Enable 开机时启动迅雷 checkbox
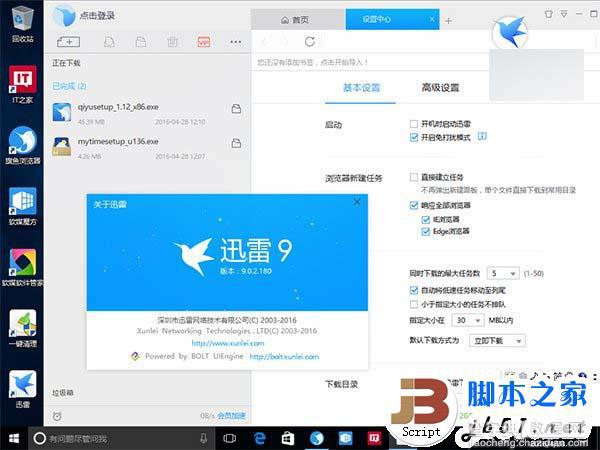The height and width of the screenshot is (450, 600). tap(414, 124)
